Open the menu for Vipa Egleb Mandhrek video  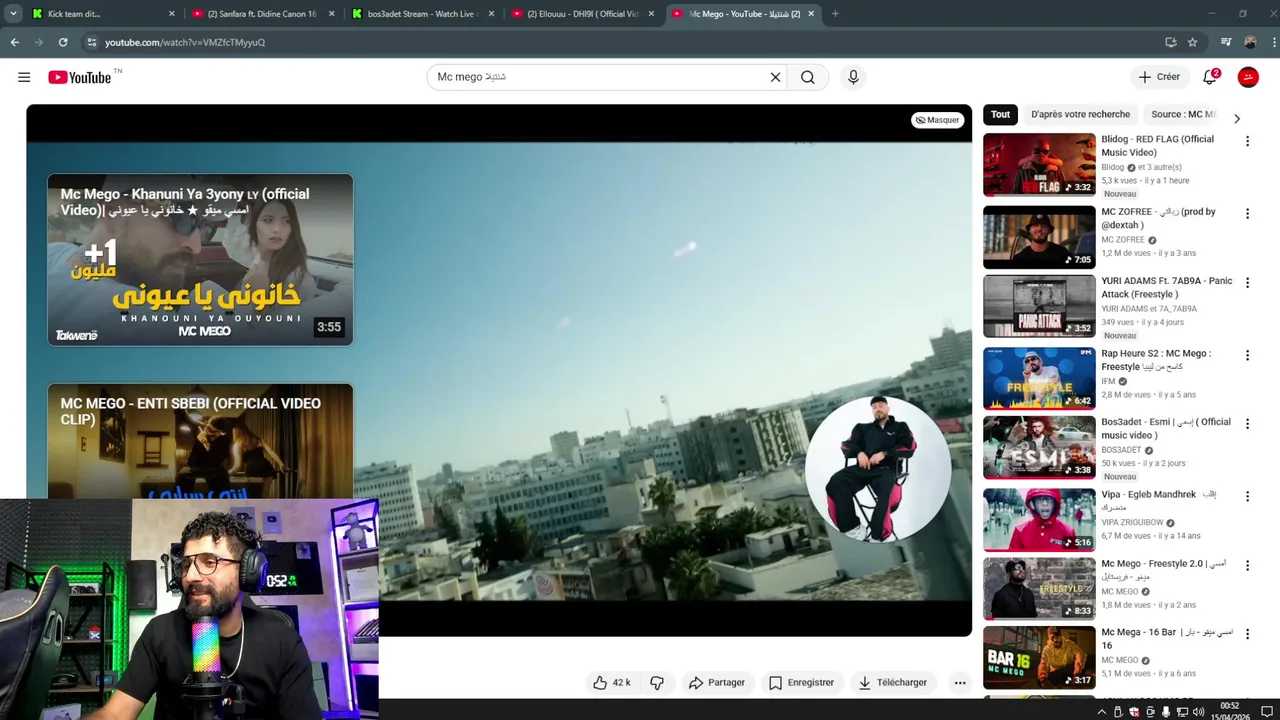pos(1247,496)
